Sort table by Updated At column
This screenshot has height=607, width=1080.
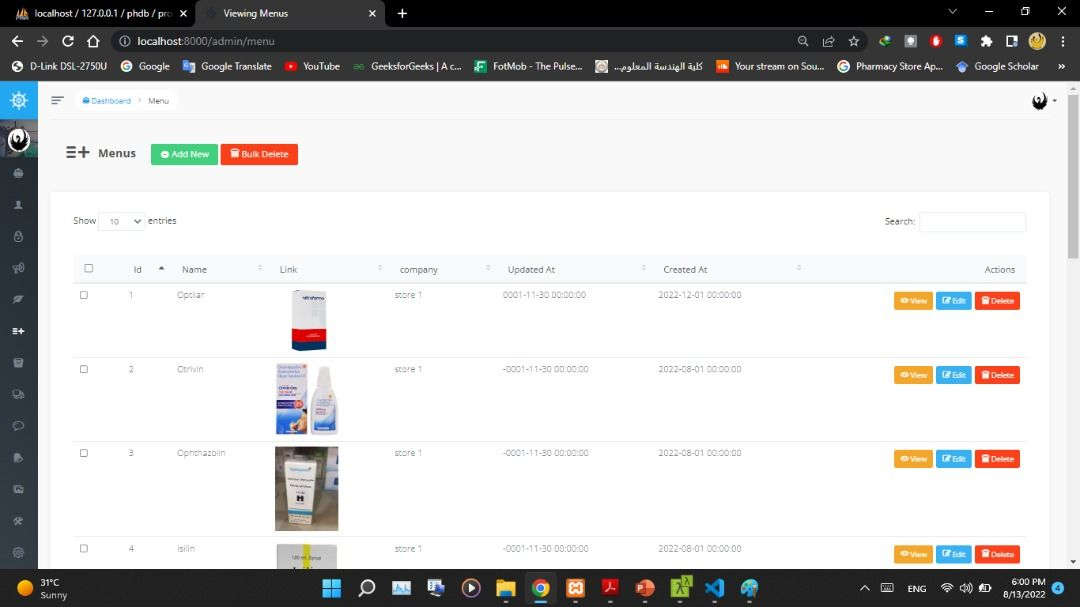pyautogui.click(x=576, y=269)
